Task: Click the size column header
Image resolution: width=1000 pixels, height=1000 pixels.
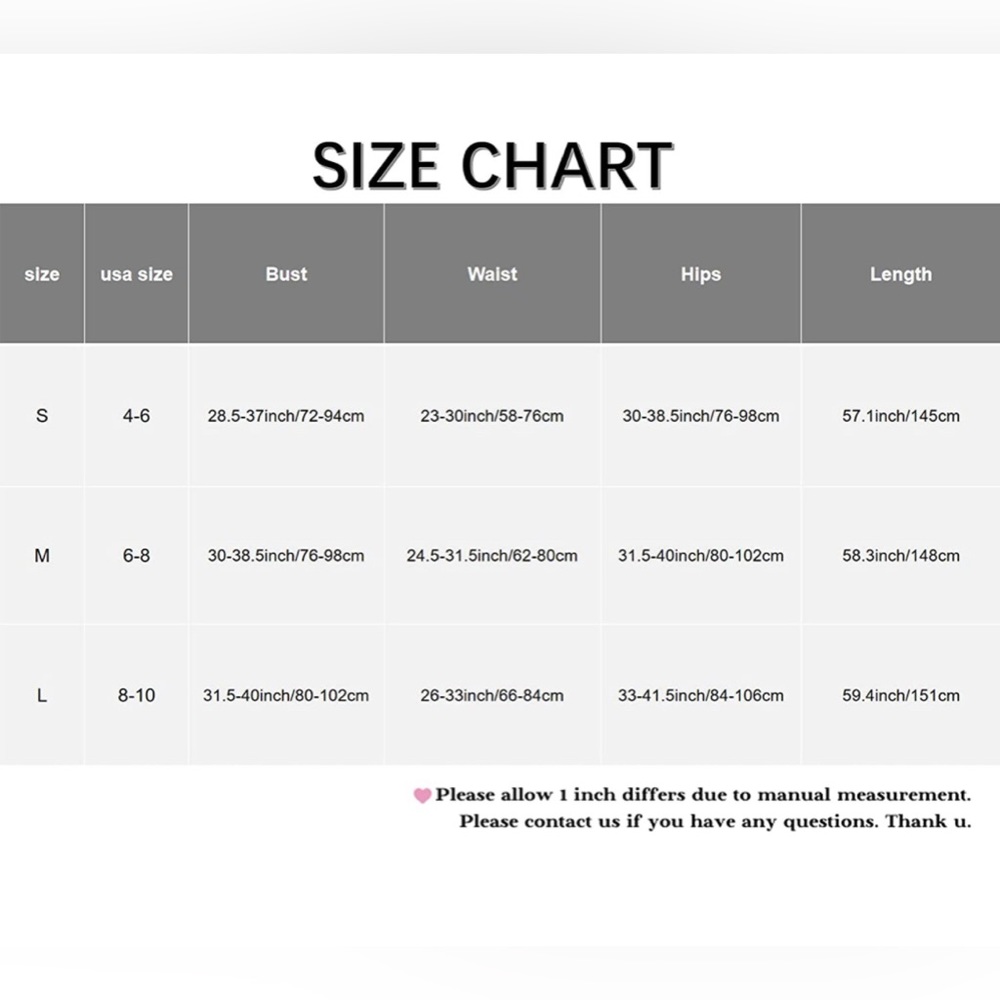Action: point(42,274)
